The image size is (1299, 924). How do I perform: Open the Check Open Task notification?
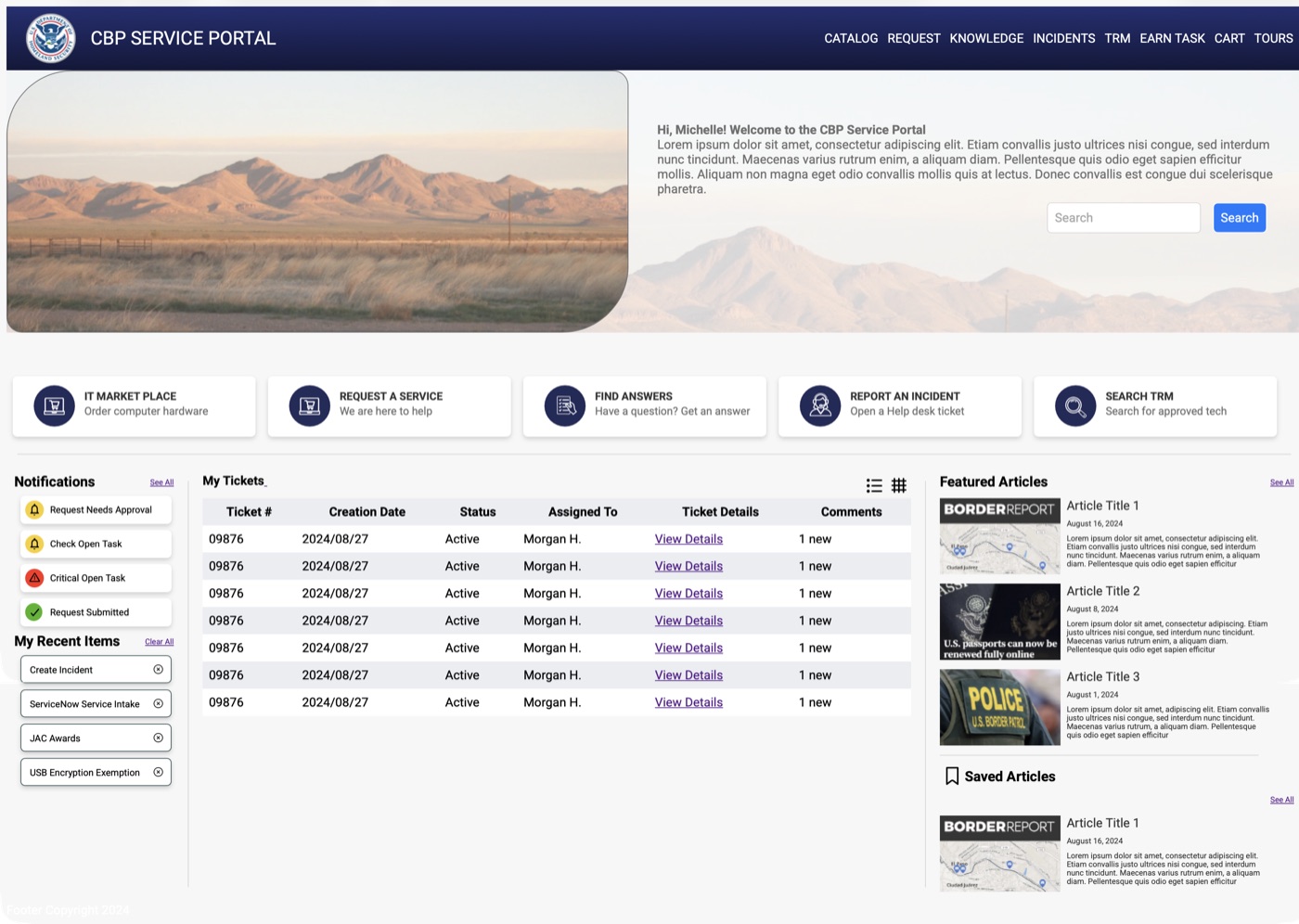pyautogui.click(x=96, y=544)
